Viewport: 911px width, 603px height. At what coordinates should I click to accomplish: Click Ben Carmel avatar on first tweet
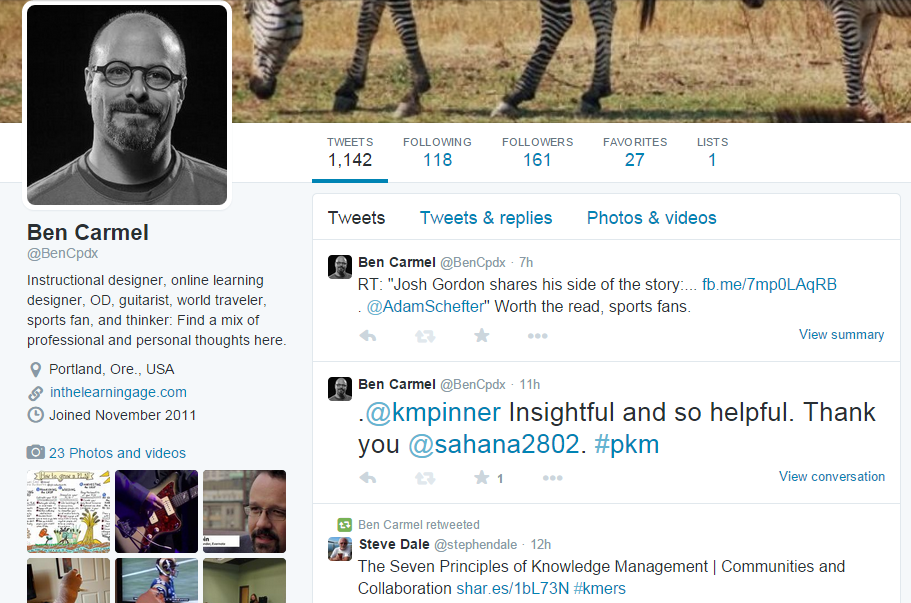pos(340,267)
